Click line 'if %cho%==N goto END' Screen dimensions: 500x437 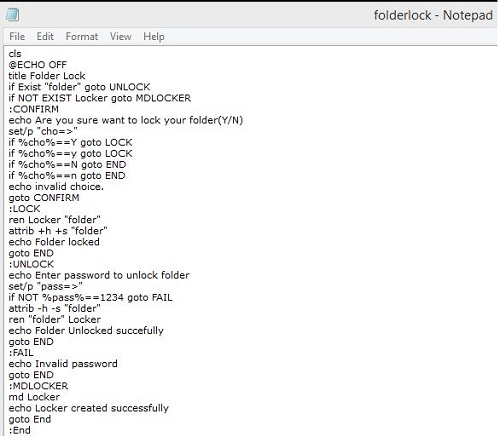coord(67,164)
